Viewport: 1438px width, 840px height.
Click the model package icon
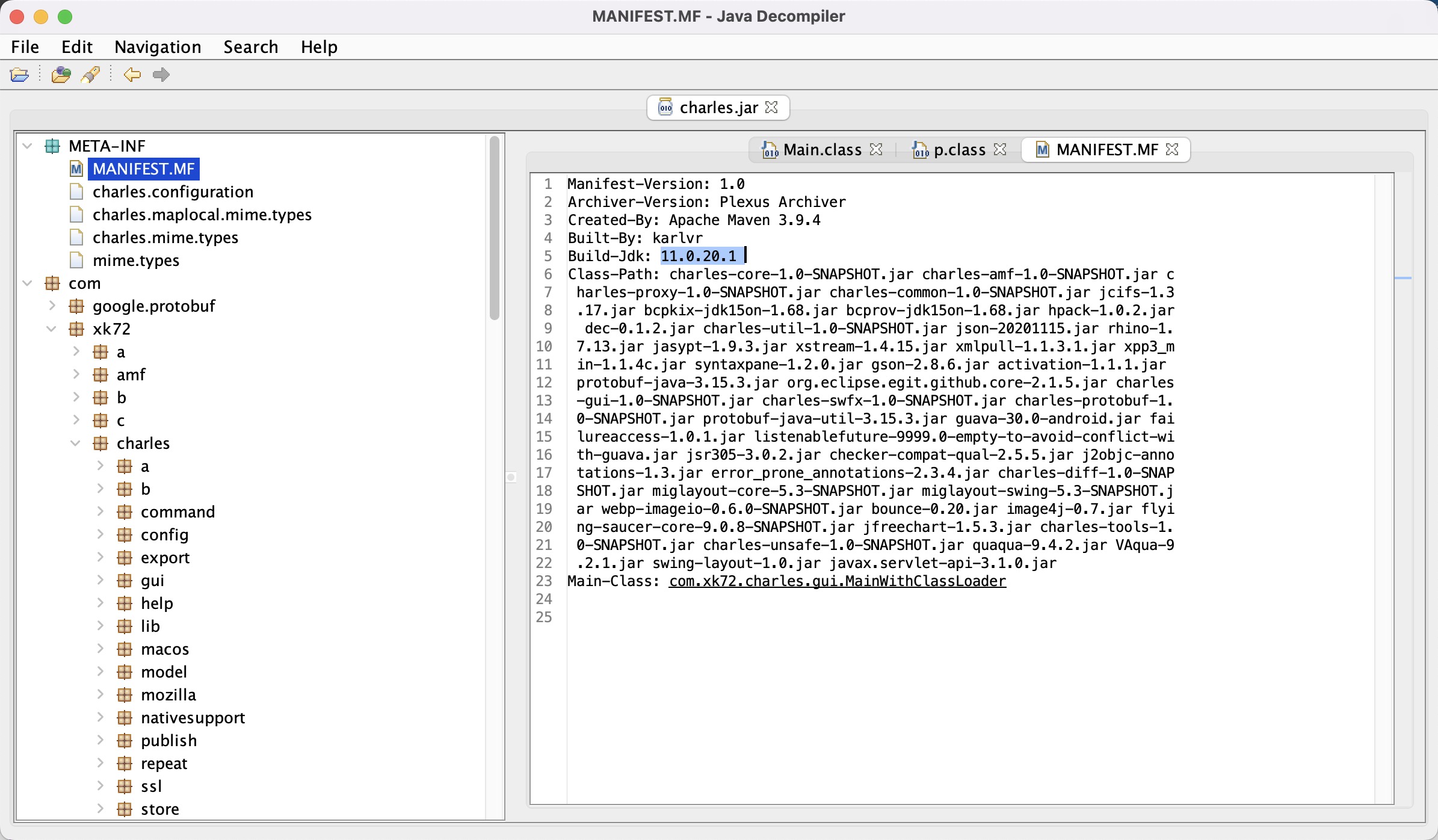click(125, 672)
